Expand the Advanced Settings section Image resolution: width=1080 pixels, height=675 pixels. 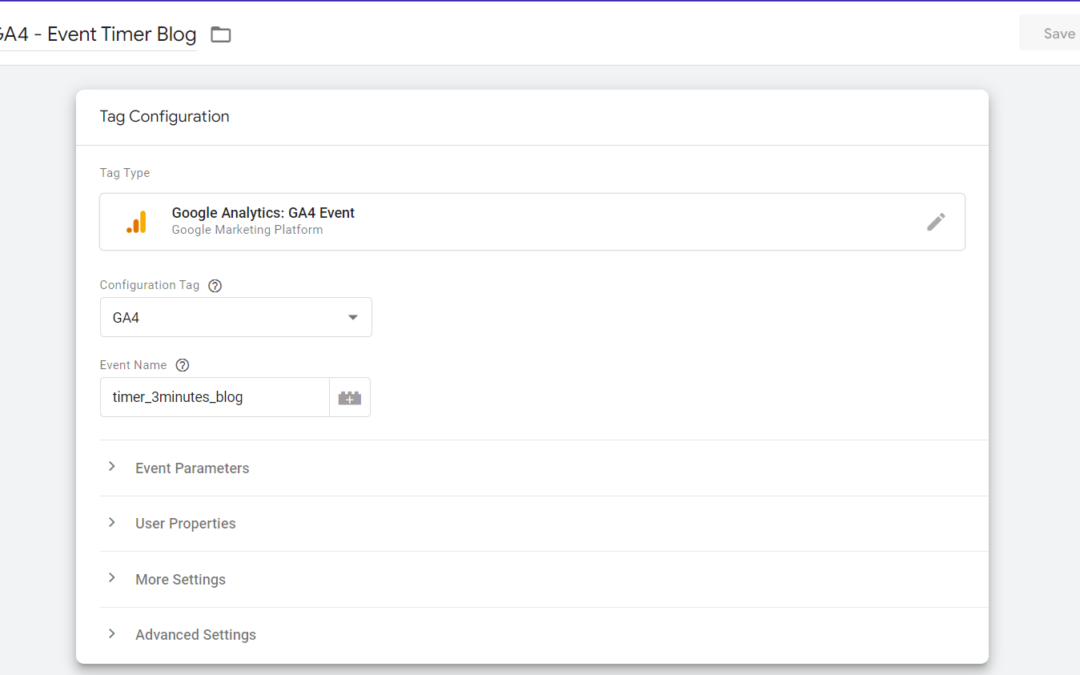(x=195, y=635)
